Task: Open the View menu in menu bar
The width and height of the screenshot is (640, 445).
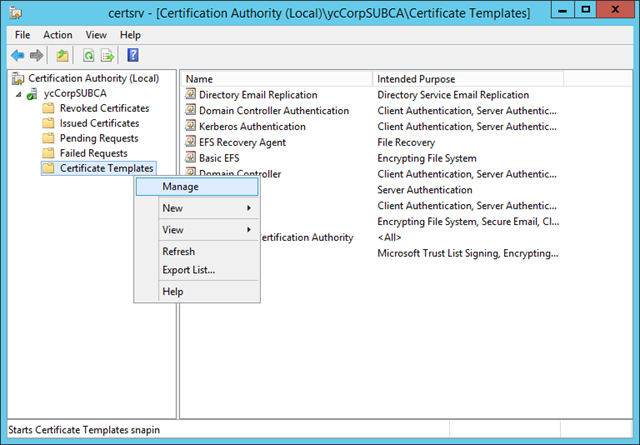Action: click(96, 35)
